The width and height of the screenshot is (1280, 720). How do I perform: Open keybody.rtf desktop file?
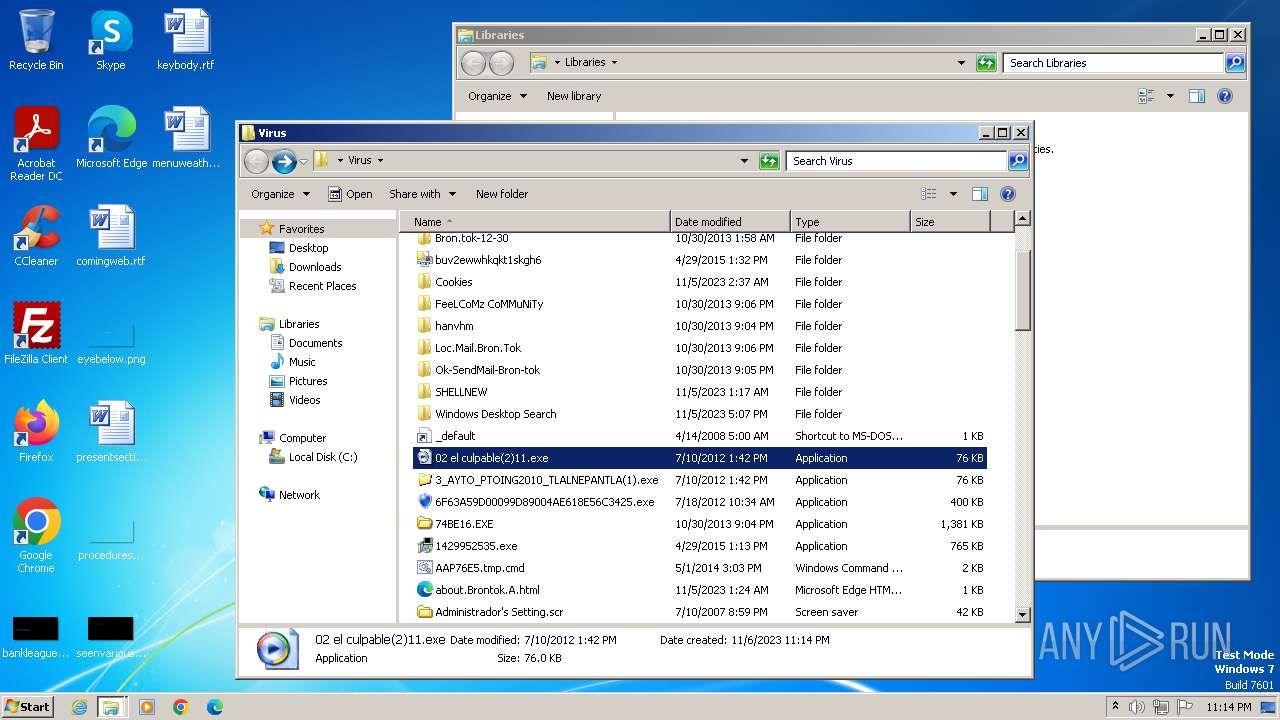[185, 40]
